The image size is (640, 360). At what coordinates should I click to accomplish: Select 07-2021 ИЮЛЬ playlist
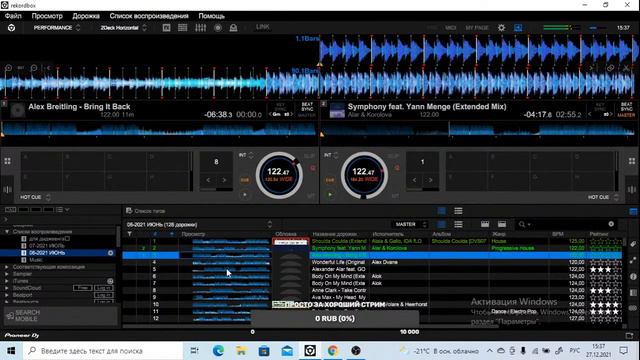(x=46, y=246)
